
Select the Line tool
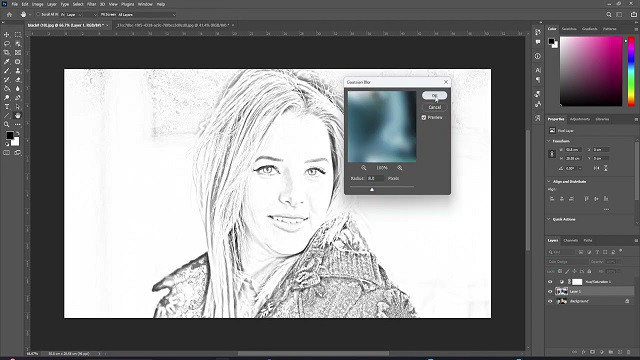(7, 116)
